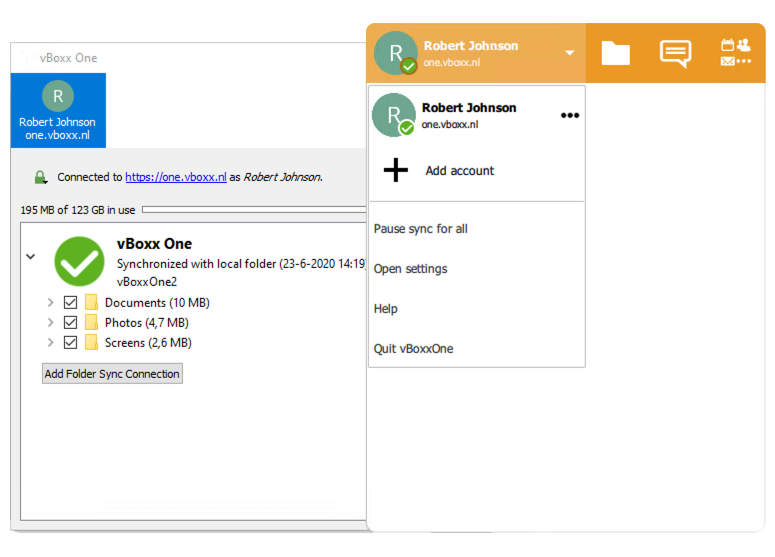The image size is (775, 557).
Task: Open the local folder icon in orange header
Action: (x=615, y=53)
